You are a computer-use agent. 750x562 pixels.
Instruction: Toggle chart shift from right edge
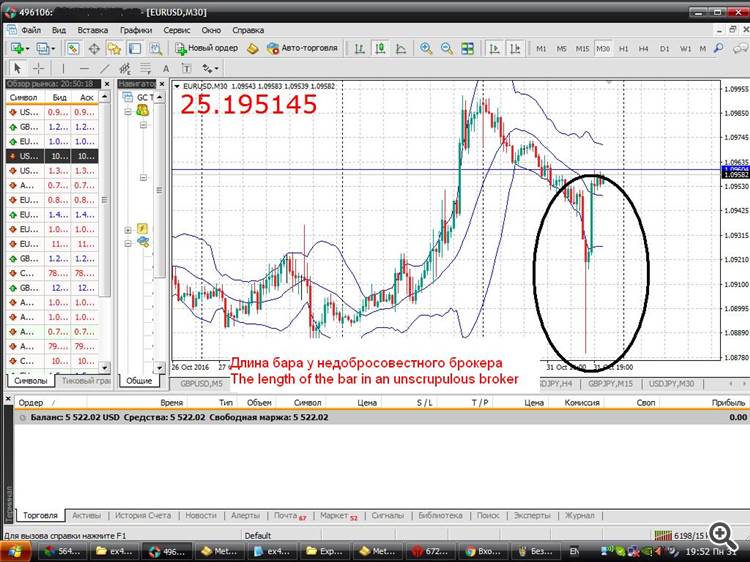515,48
